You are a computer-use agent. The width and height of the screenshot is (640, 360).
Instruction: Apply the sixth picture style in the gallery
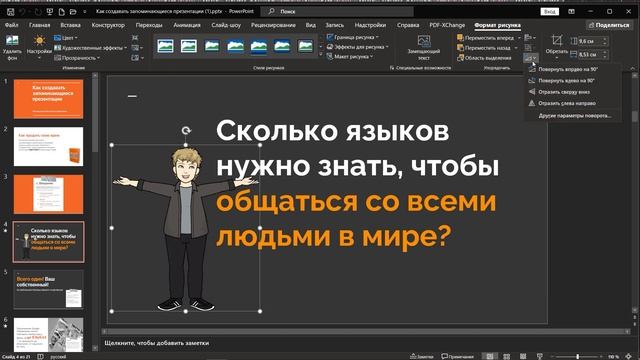click(x=282, y=46)
